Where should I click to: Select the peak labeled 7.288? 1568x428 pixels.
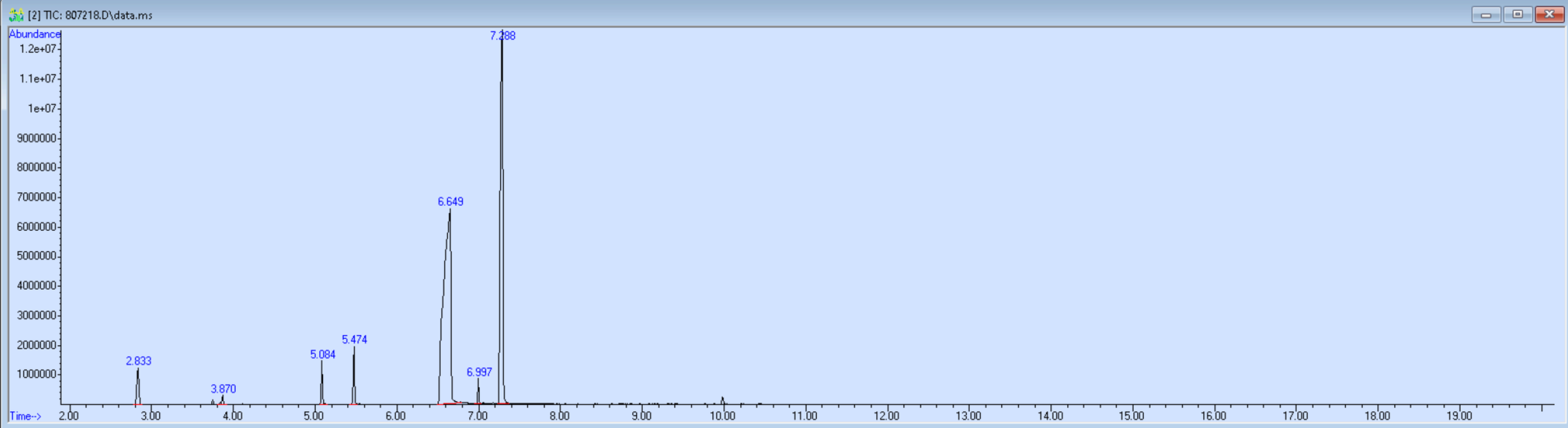(502, 36)
